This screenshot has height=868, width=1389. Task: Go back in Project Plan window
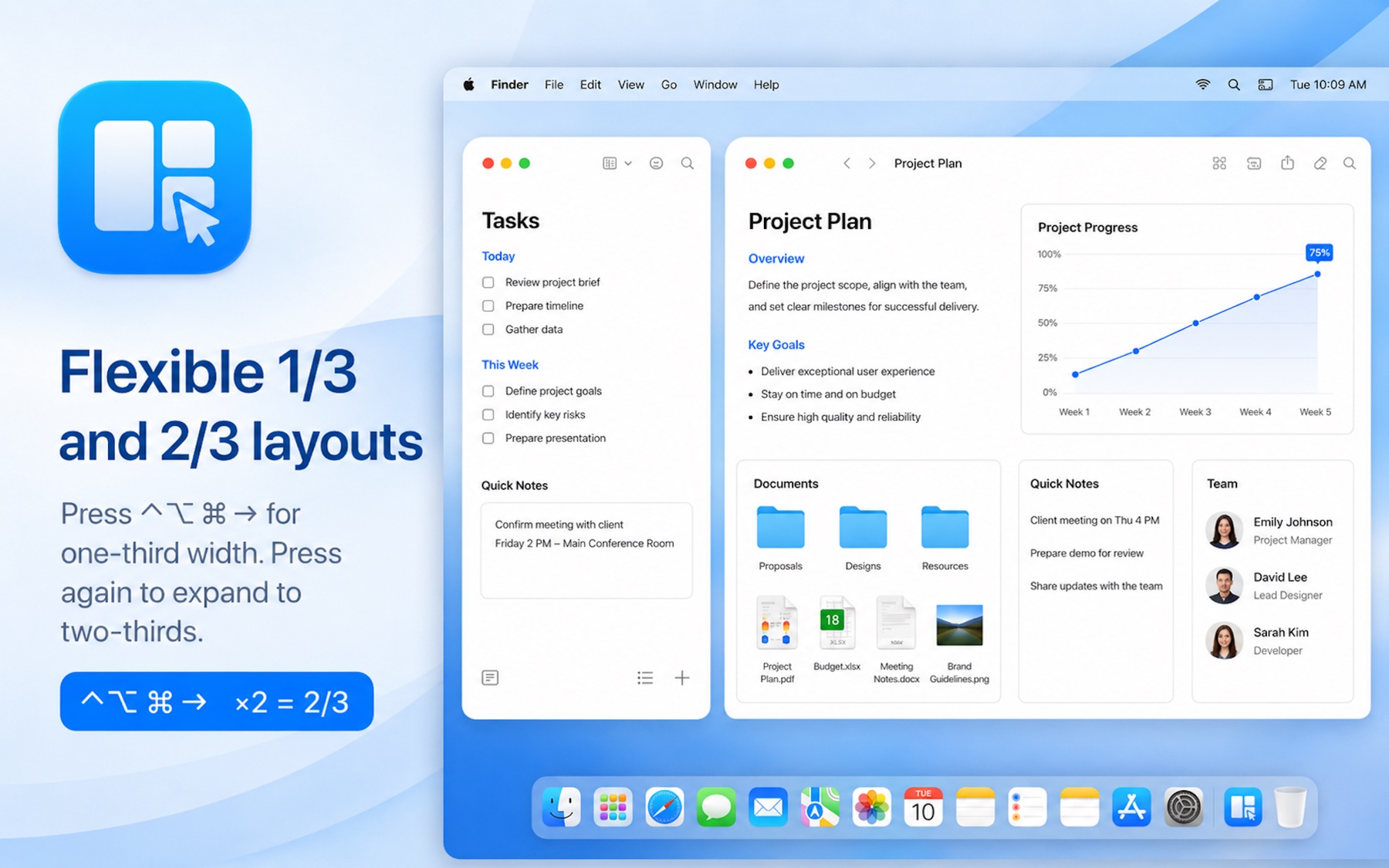point(847,164)
